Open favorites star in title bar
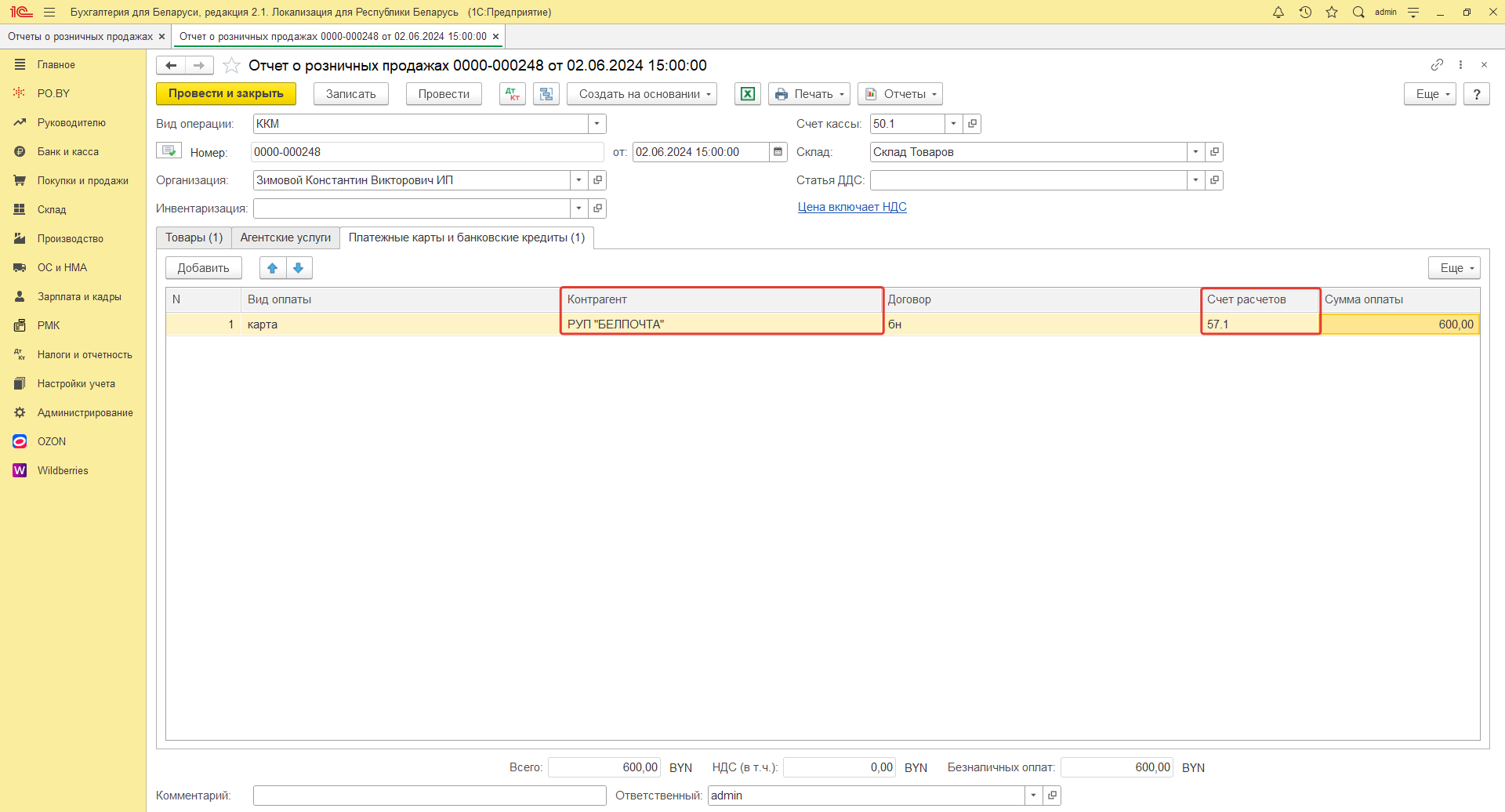This screenshot has height=812, width=1505. tap(1332, 12)
